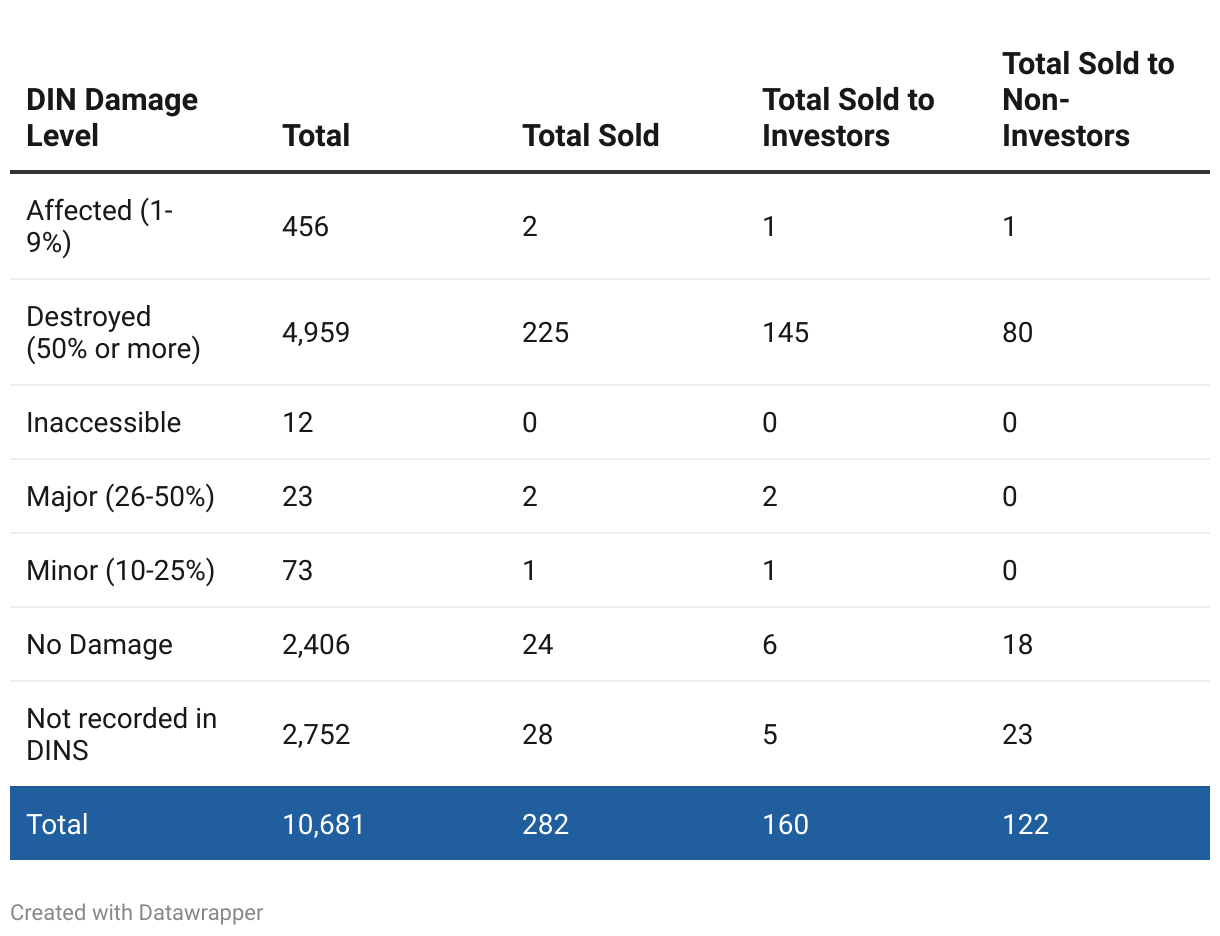Click the Not recorded in DINS label

coord(121,735)
